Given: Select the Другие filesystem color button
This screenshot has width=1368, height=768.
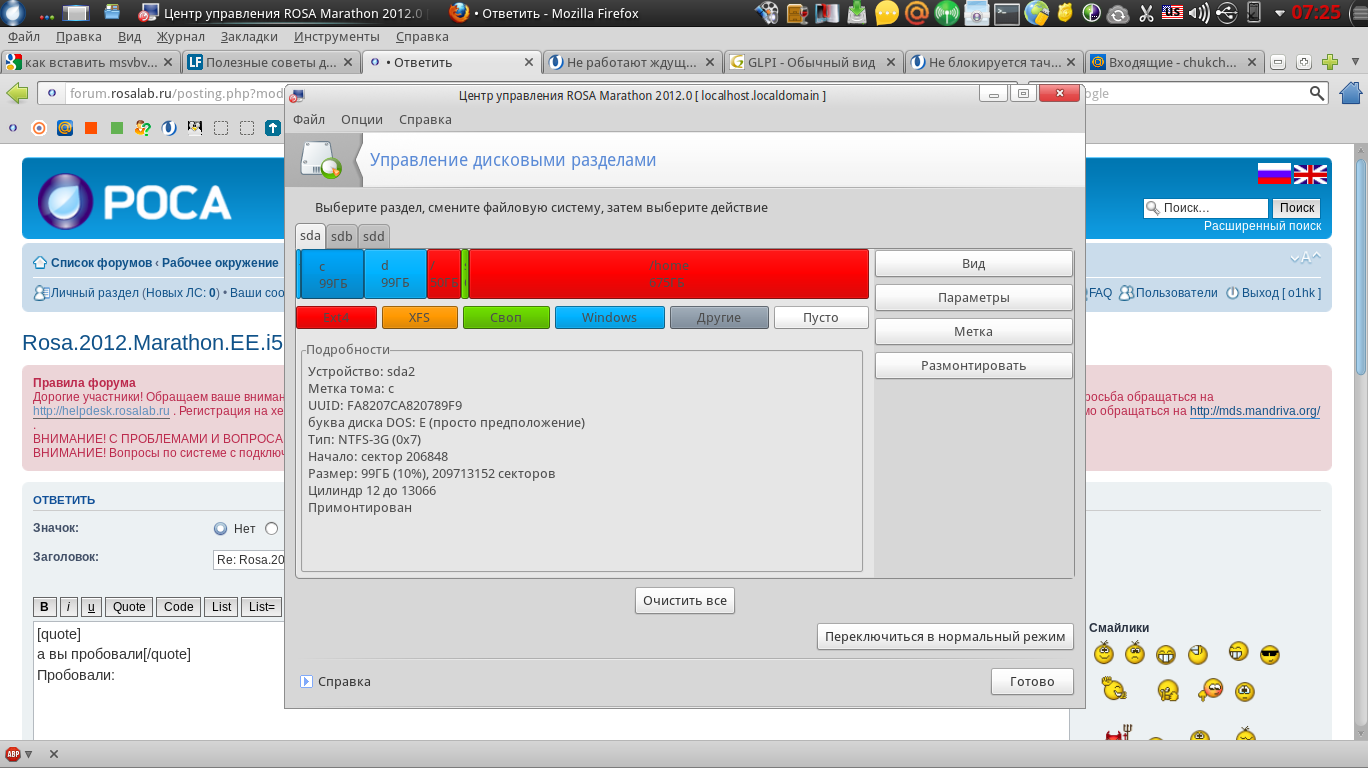Looking at the screenshot, I should [x=719, y=318].
